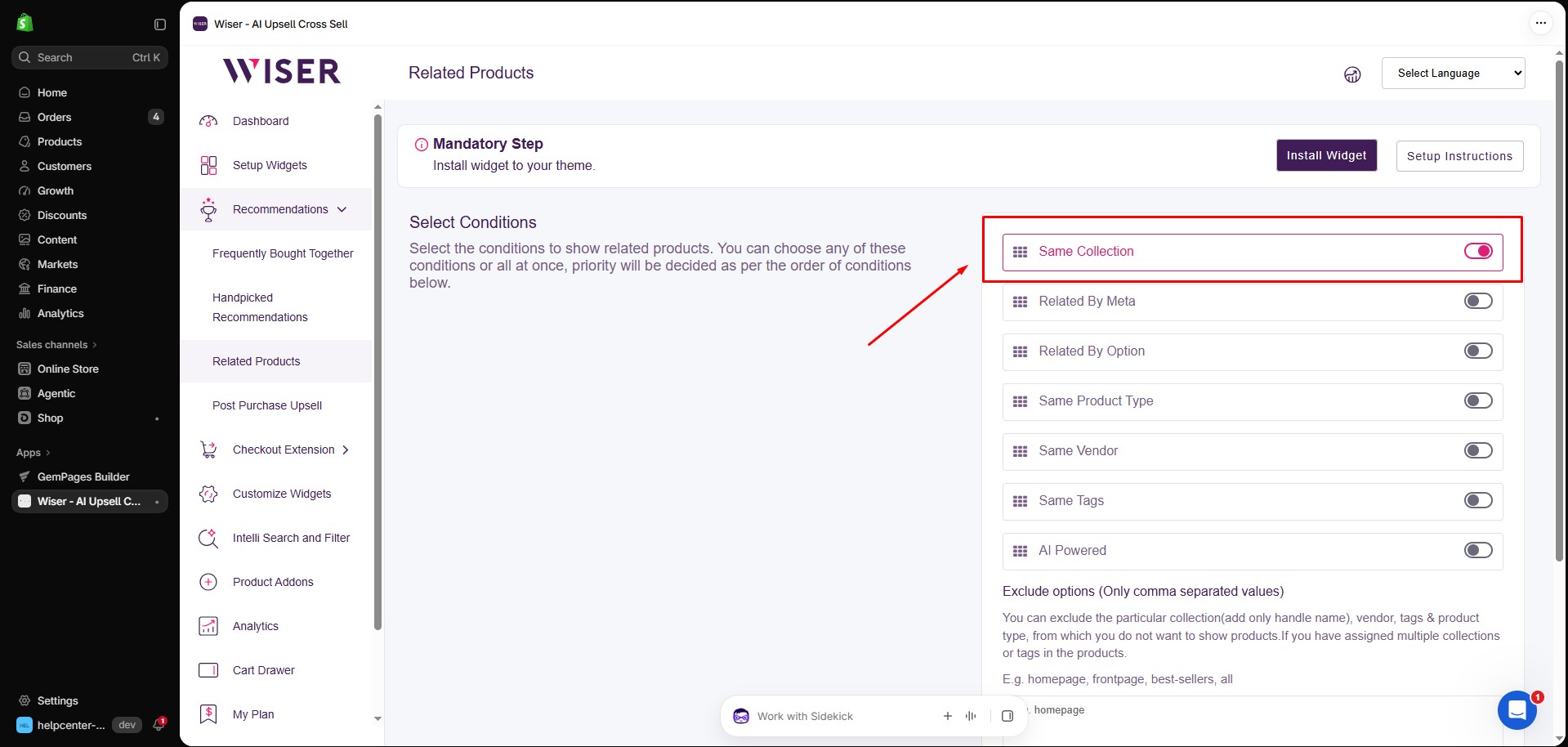Click the drag handle for Same Tags
This screenshot has width=1568, height=747.
click(x=1020, y=501)
